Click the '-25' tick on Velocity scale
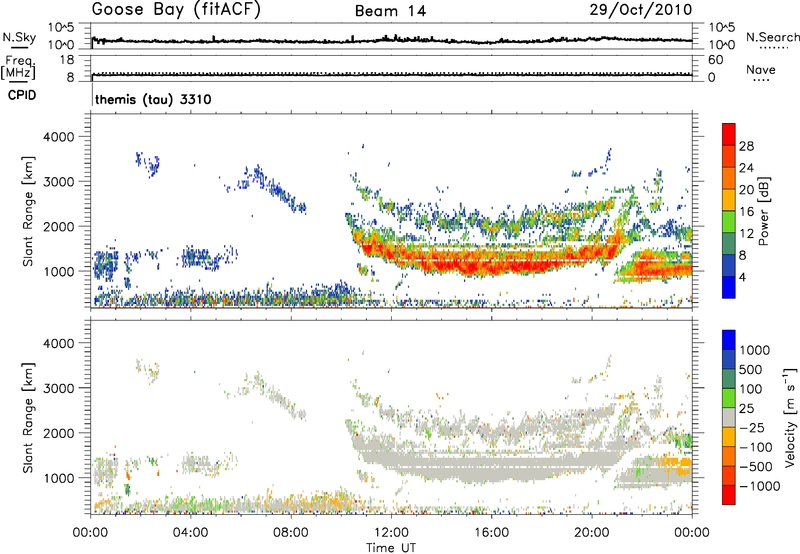Viewport: 800px width, 554px height. pyautogui.click(x=752, y=428)
